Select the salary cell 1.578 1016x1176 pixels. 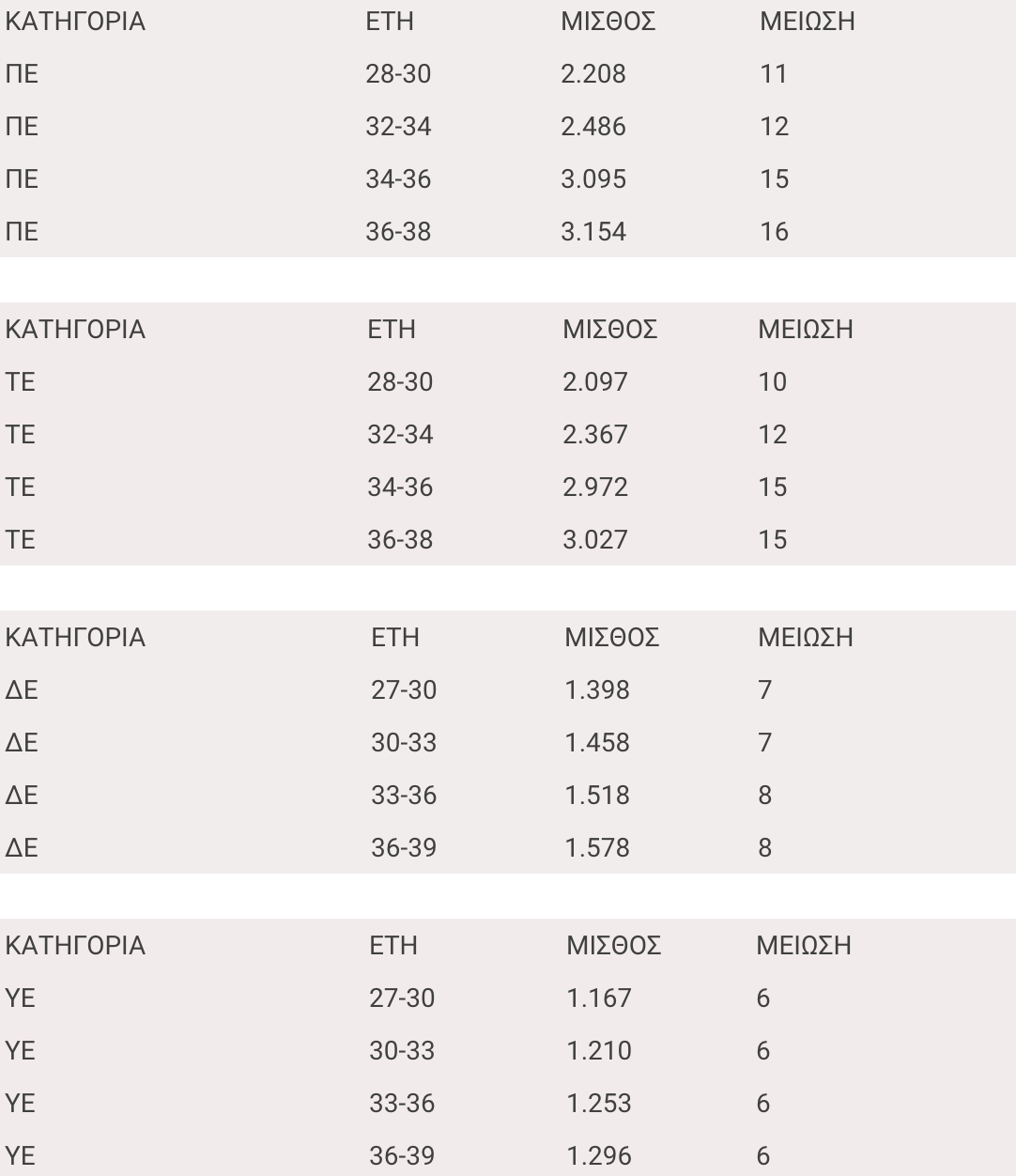pyautogui.click(x=596, y=848)
